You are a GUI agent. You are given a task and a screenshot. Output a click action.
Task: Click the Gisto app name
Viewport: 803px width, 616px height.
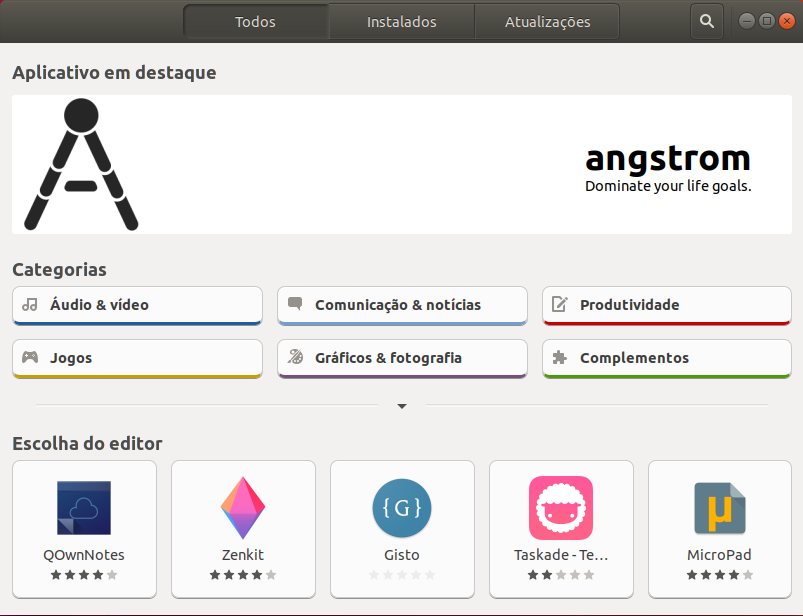[x=402, y=555]
